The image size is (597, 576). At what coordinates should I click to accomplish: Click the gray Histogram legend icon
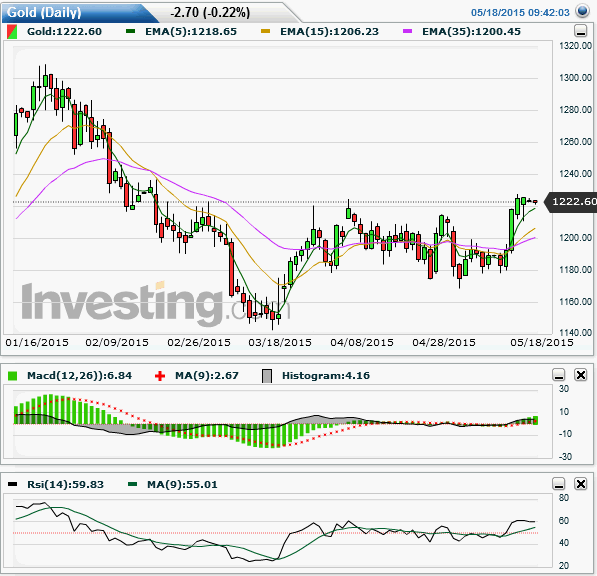(x=267, y=376)
